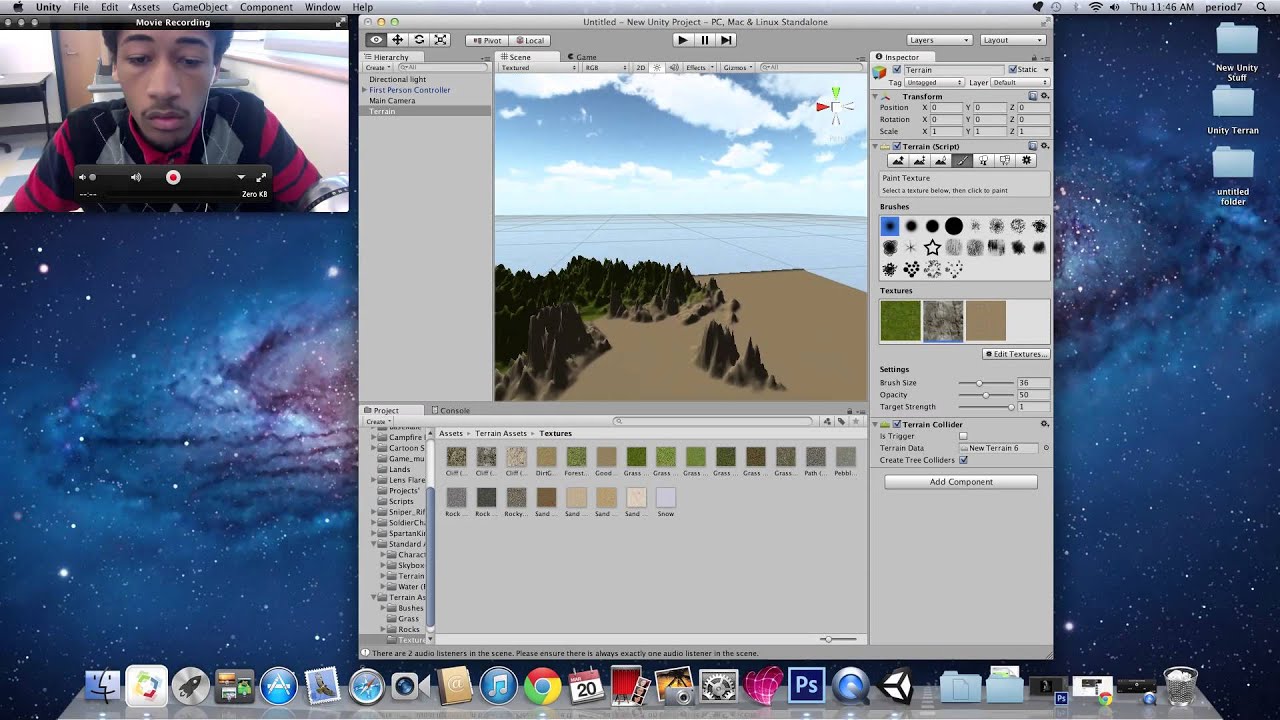Adjust the Opacity slider

pyautogui.click(x=986, y=395)
